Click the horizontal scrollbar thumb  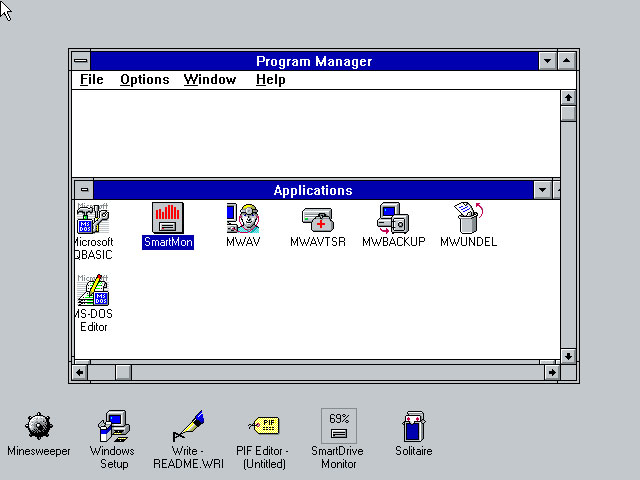click(x=123, y=372)
